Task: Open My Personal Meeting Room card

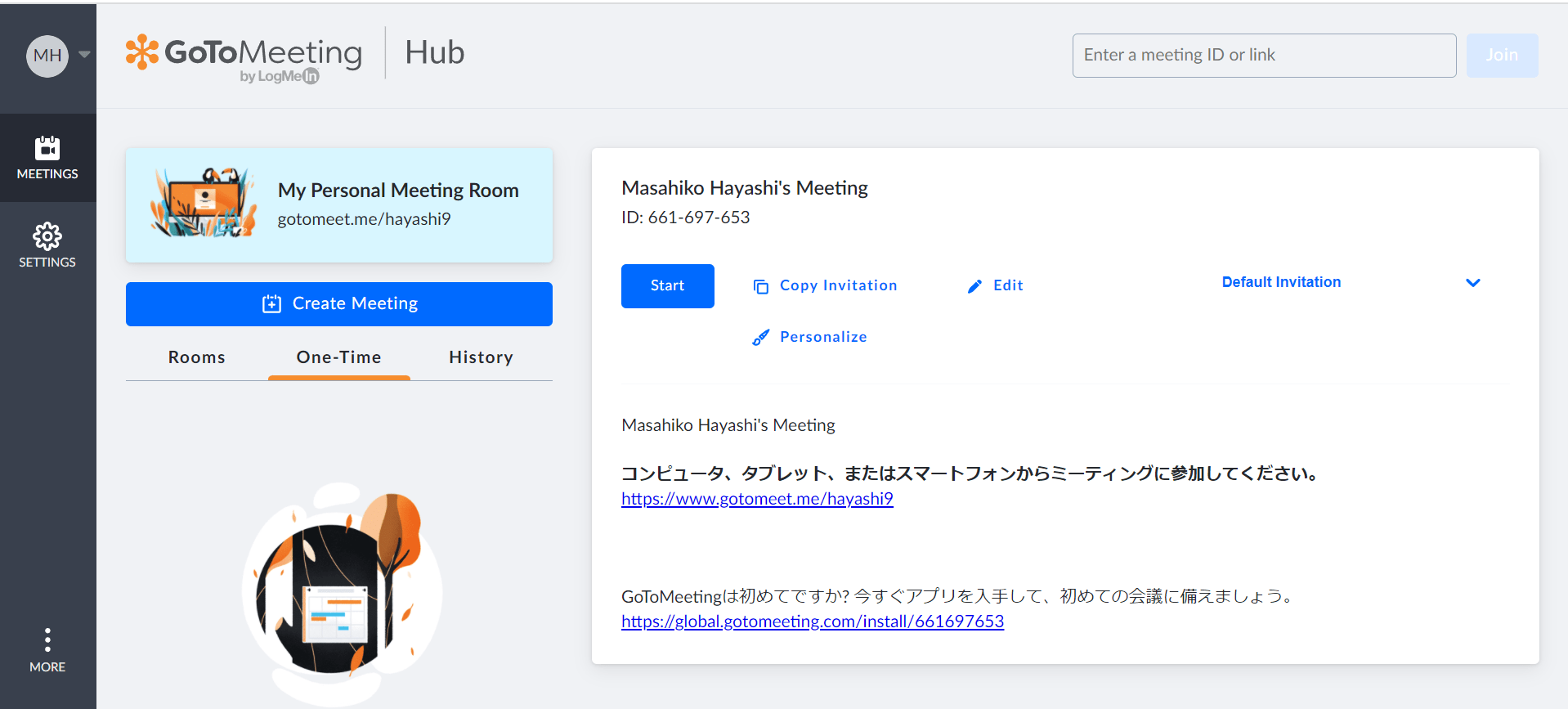Action: click(x=339, y=205)
